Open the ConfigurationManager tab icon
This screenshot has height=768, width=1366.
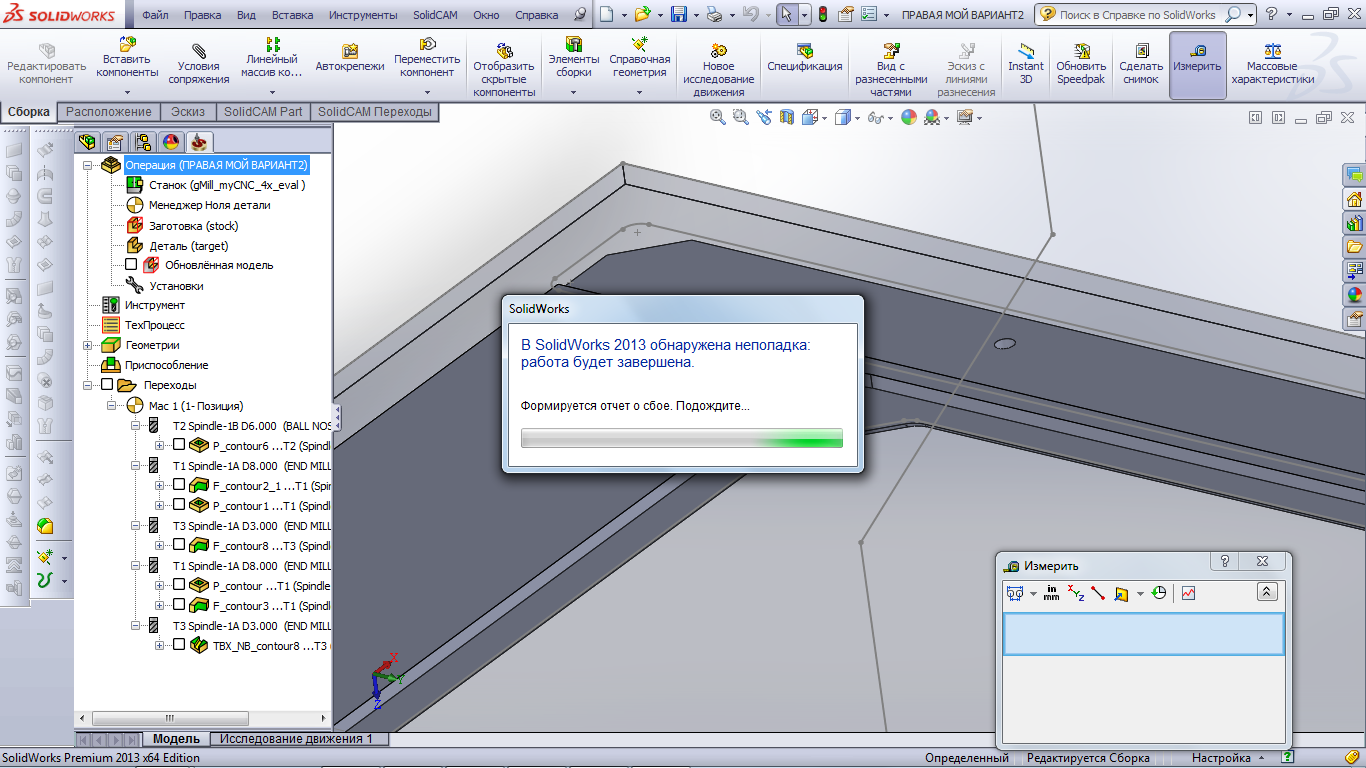point(144,142)
